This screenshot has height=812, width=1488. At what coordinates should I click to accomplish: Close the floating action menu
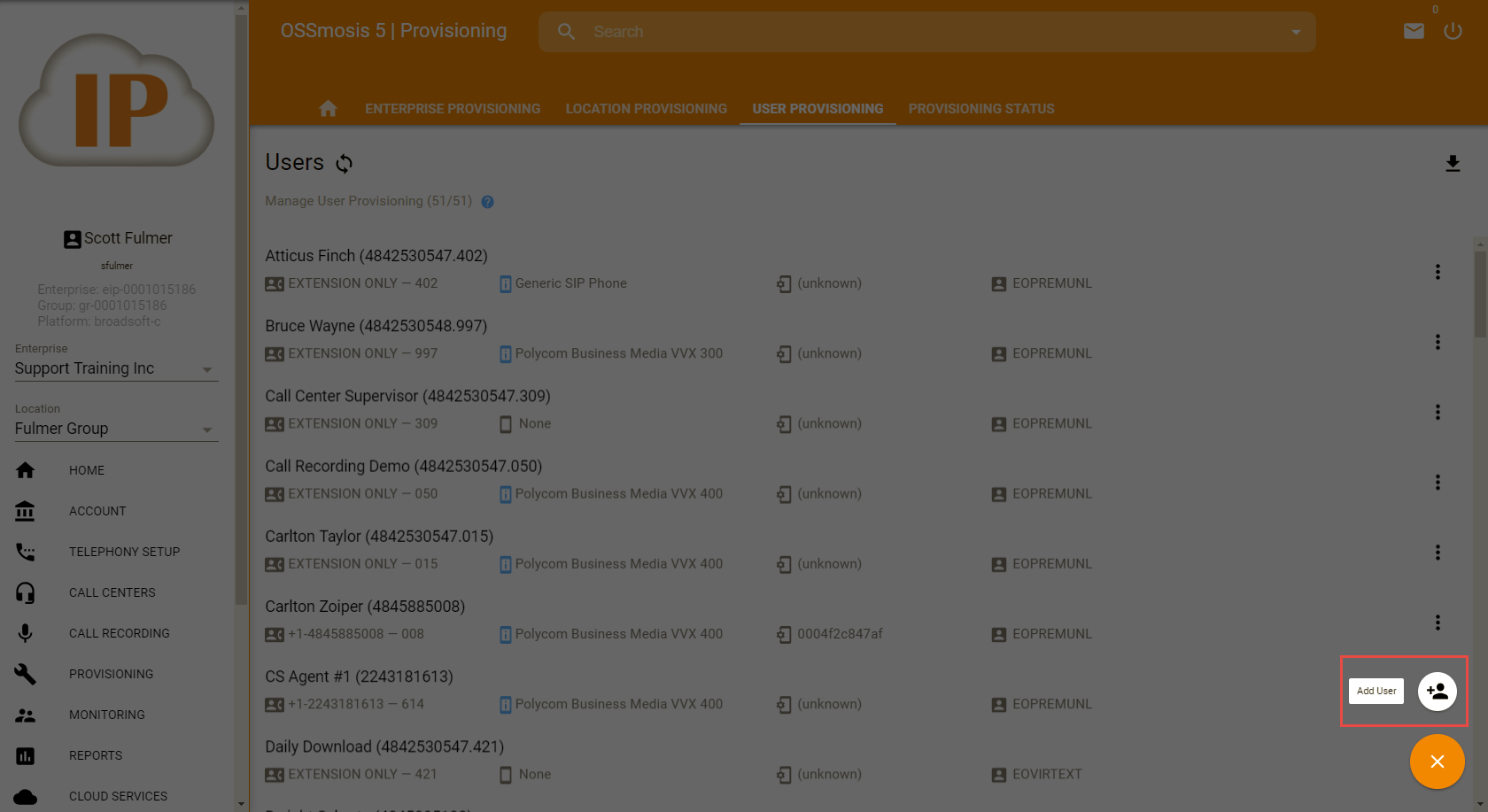tap(1437, 762)
